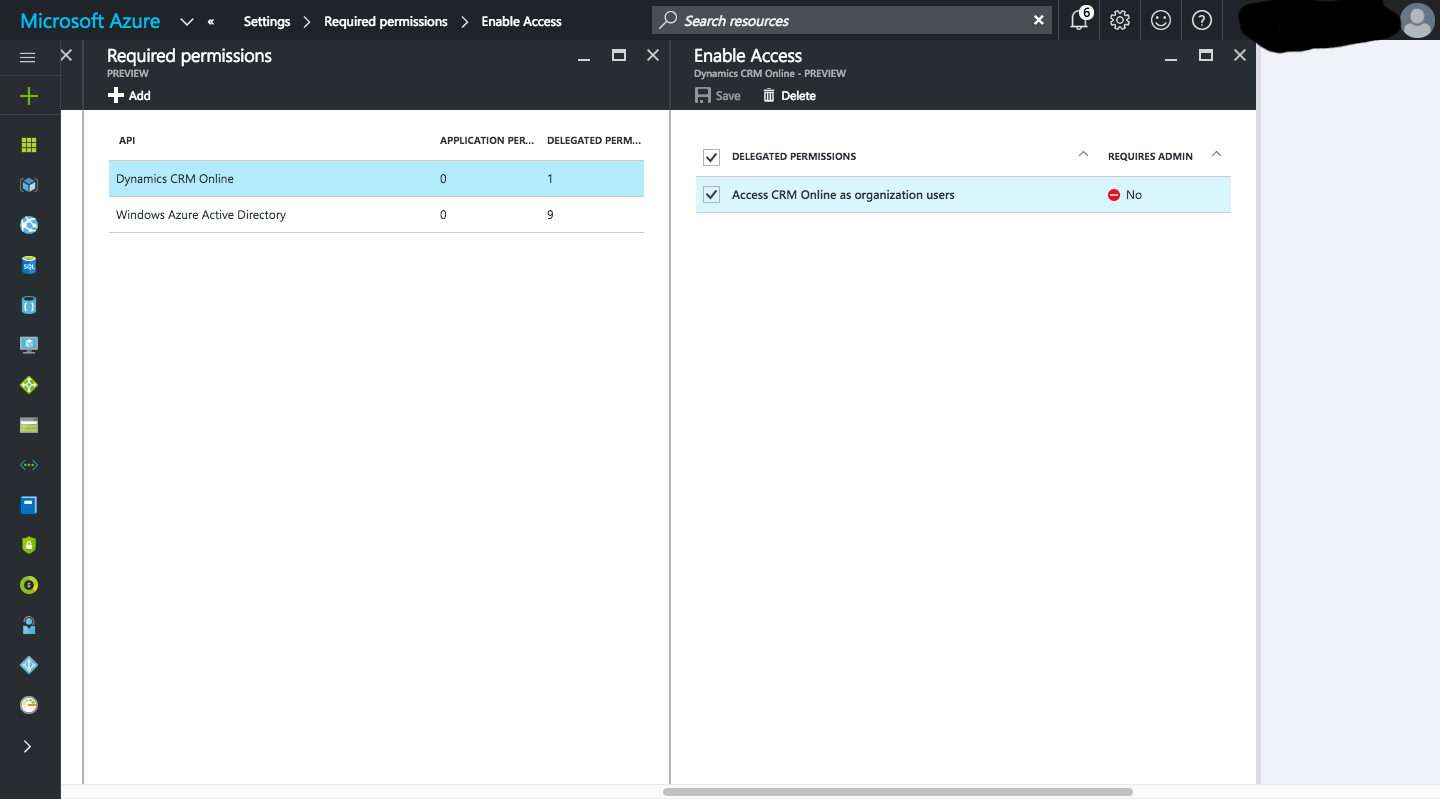Screen dimensions: 1440x799
Task: Open the blue diamond icon in sidebar
Action: [28, 665]
